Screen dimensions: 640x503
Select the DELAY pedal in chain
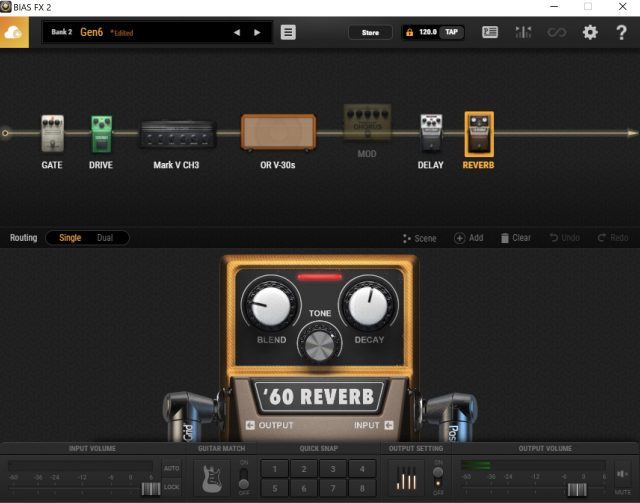pyautogui.click(x=431, y=133)
